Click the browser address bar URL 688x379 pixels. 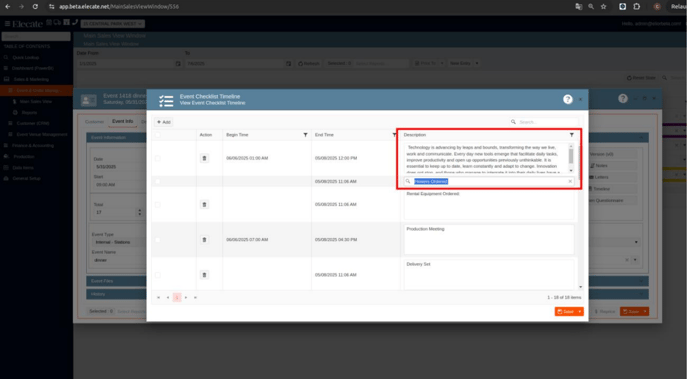click(119, 7)
